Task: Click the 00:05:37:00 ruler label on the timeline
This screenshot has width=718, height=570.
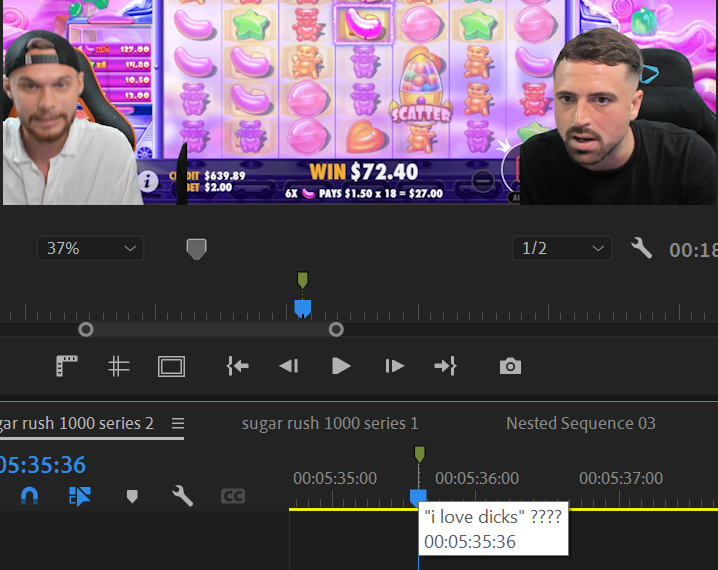Action: (621, 478)
